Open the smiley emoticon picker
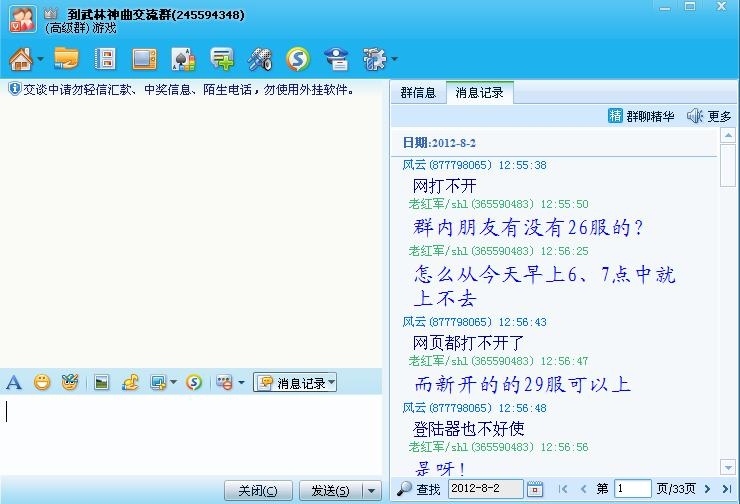Image resolution: width=740 pixels, height=504 pixels. 42,382
